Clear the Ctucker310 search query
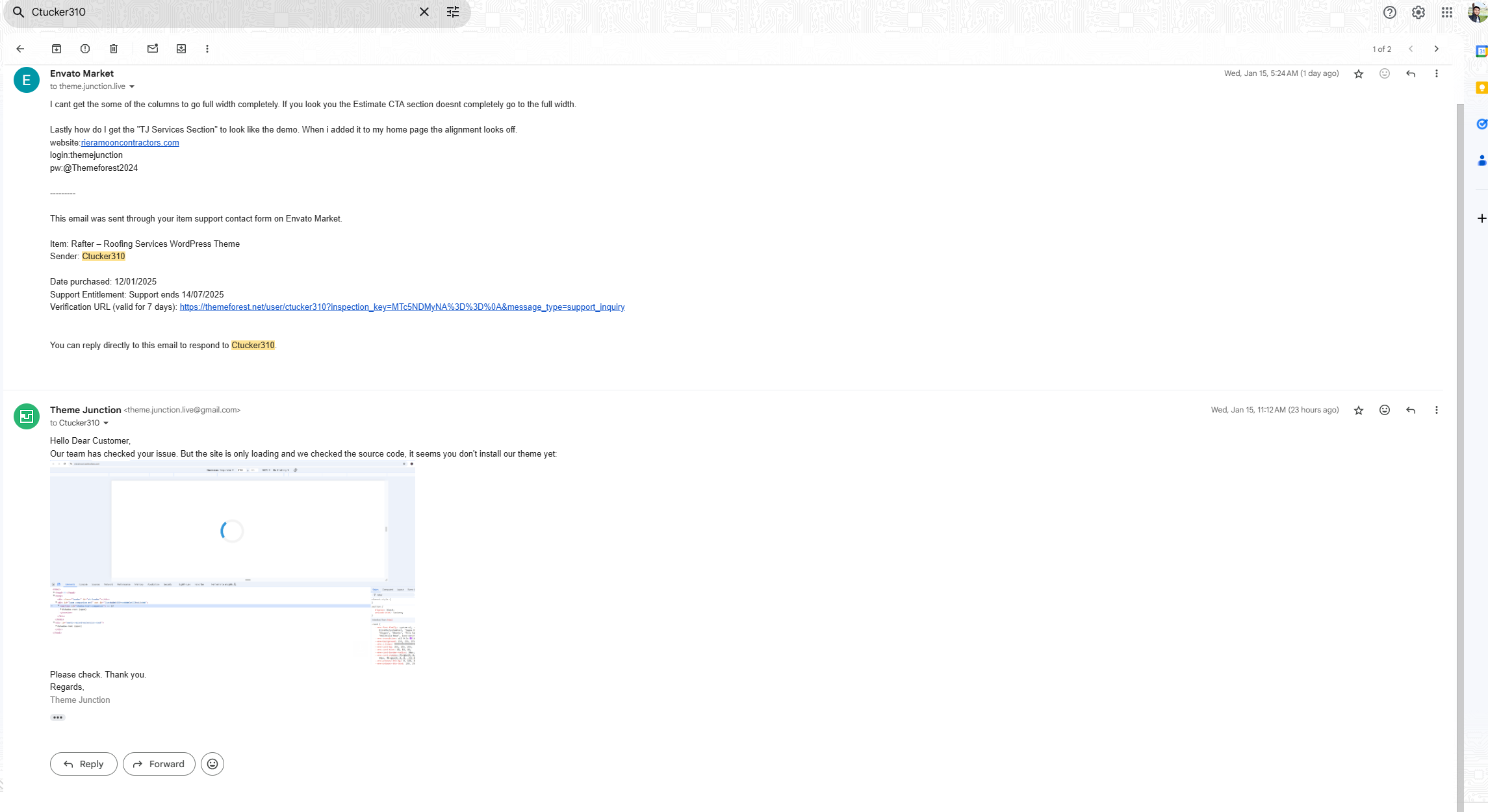The height and width of the screenshot is (812, 1488). 424,12
